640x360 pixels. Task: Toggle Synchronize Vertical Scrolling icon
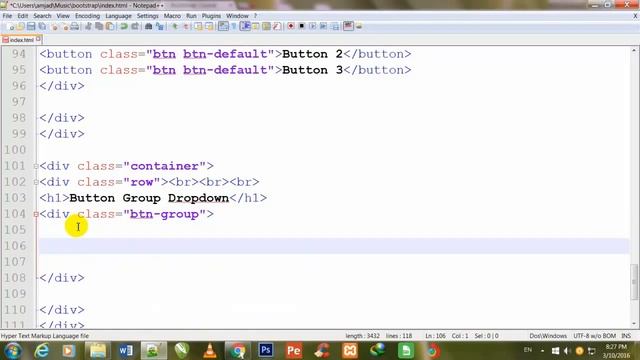(x=198, y=27)
